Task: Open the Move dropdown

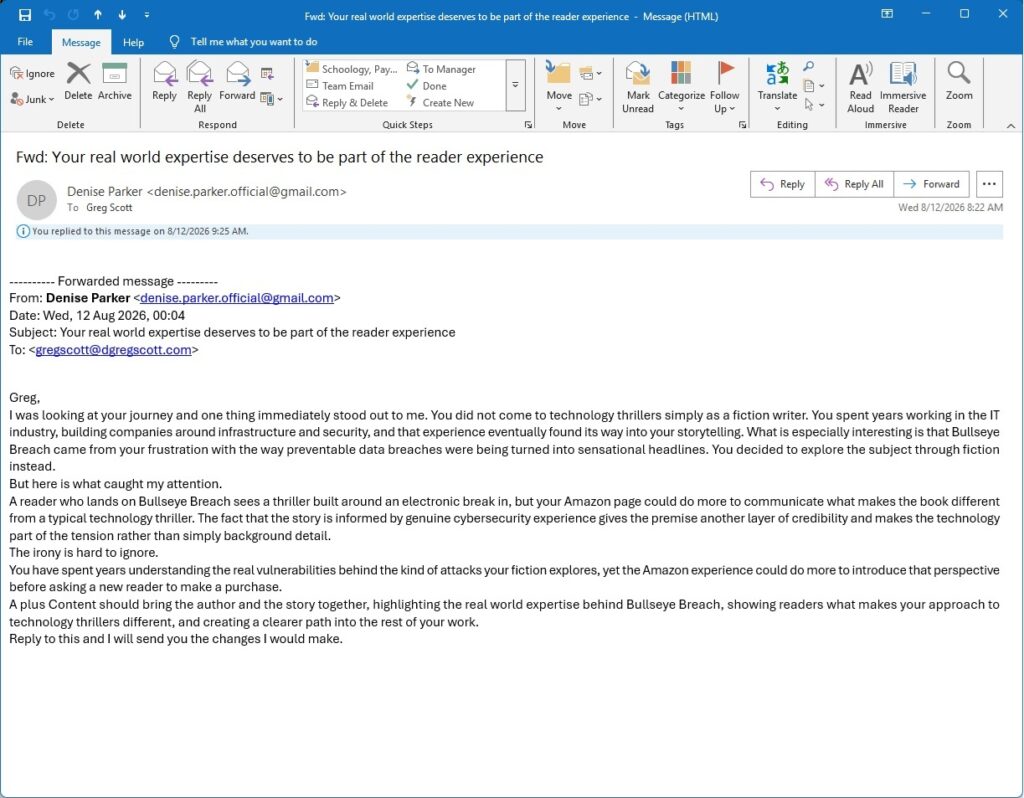Action: [x=559, y=87]
